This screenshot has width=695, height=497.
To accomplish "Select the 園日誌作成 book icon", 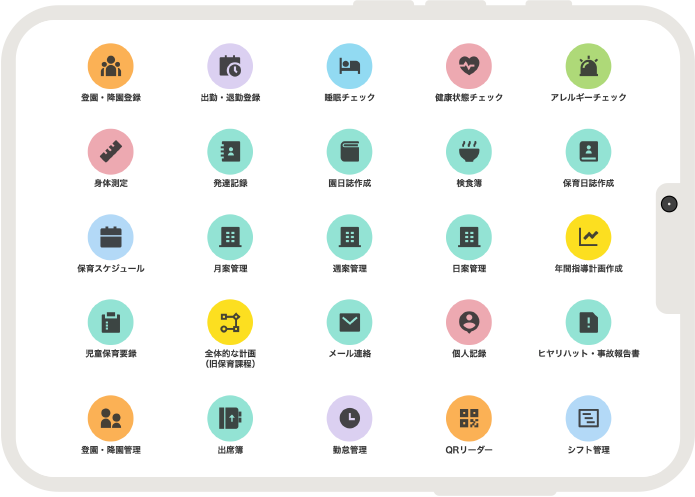I will (x=349, y=152).
